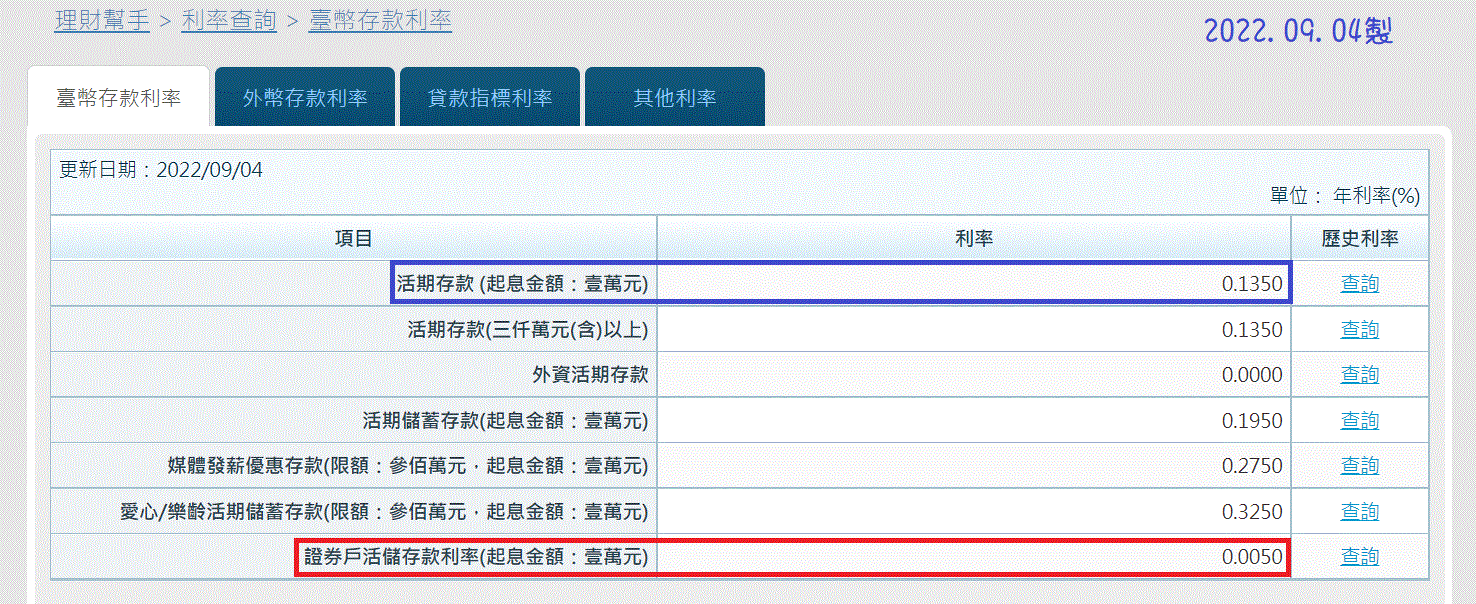Click 查詢 for 活期存款 (起息金額：壹萬元)
The width and height of the screenshot is (1476, 604).
coord(1359,284)
